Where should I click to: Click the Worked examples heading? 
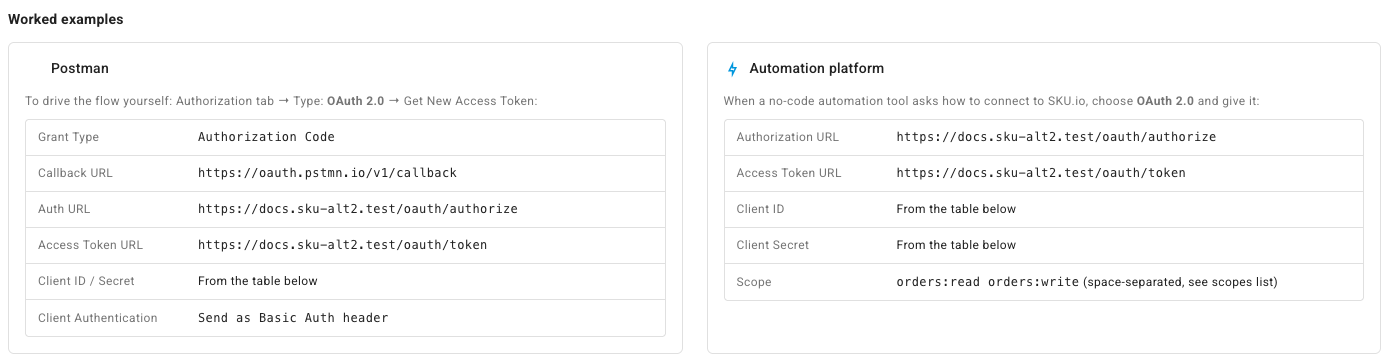pyautogui.click(x=66, y=19)
